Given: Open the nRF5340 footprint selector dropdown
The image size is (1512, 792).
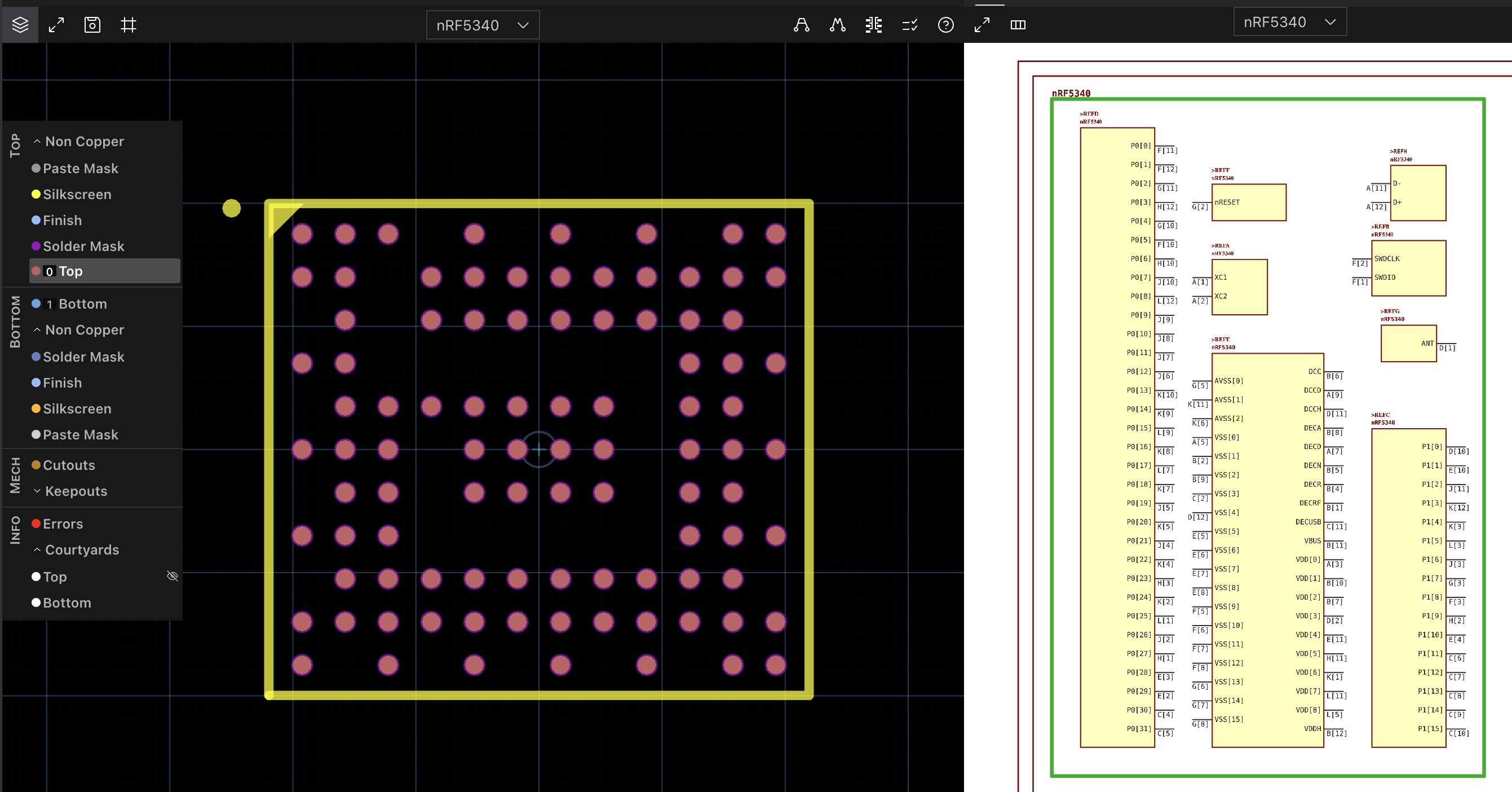Looking at the screenshot, I should pos(483,25).
